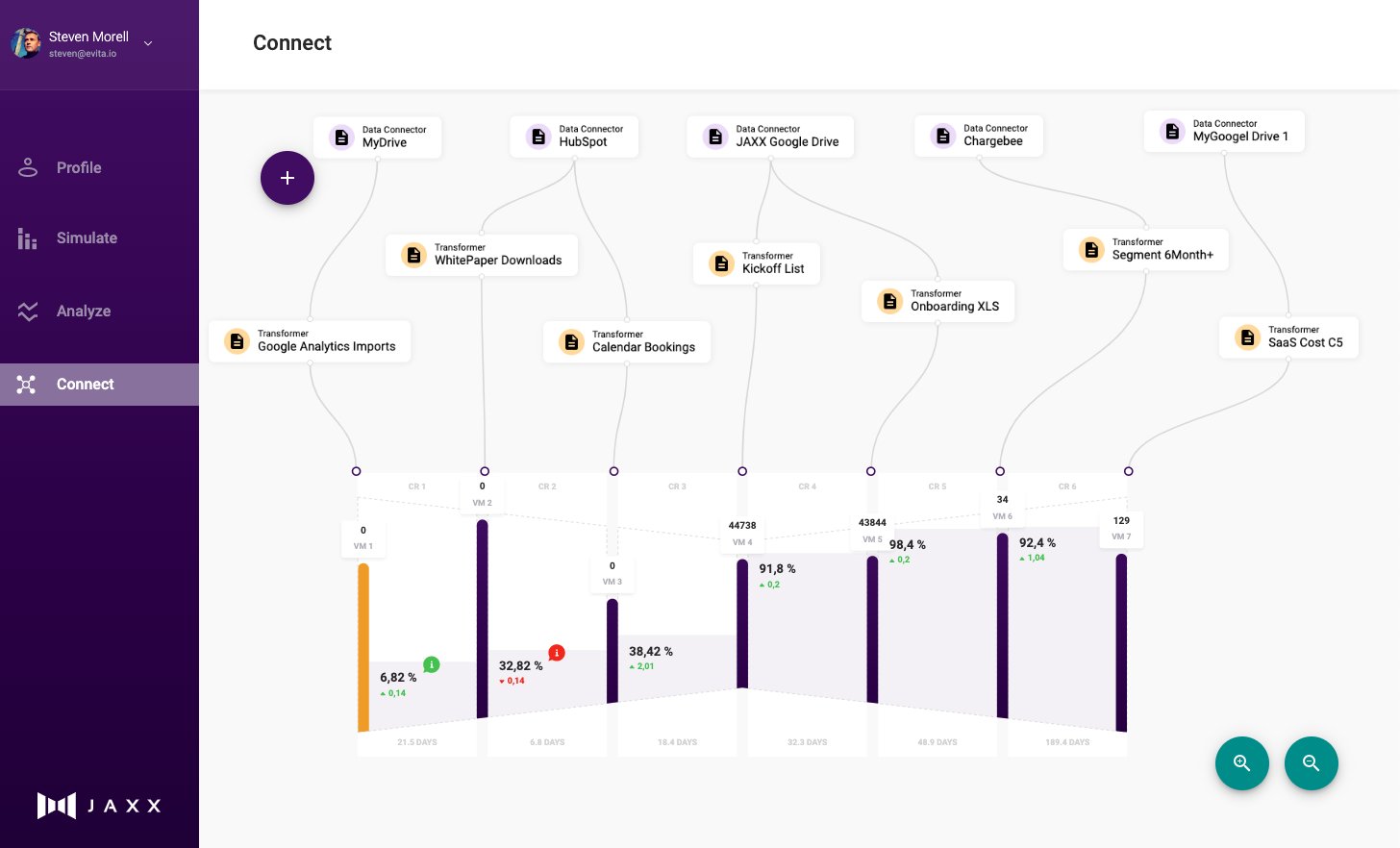The height and width of the screenshot is (848, 1400).
Task: Toggle the CR 6 connection node circle
Action: [x=1001, y=471]
